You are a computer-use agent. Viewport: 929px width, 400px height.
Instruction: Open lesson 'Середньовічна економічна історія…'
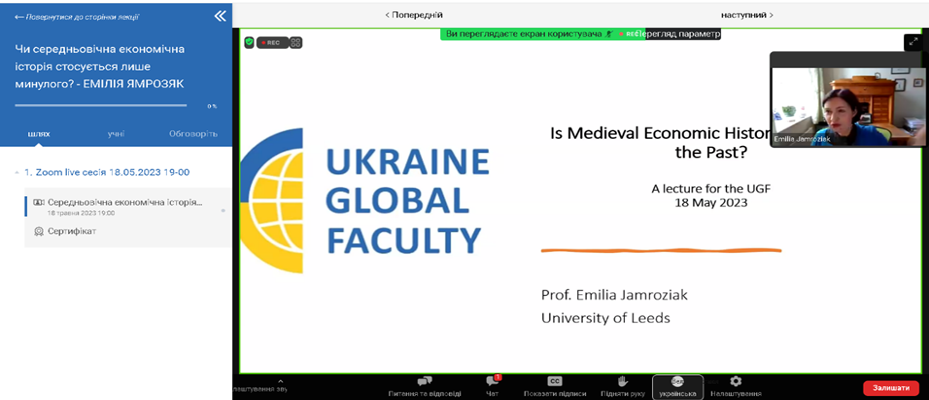coord(124,202)
